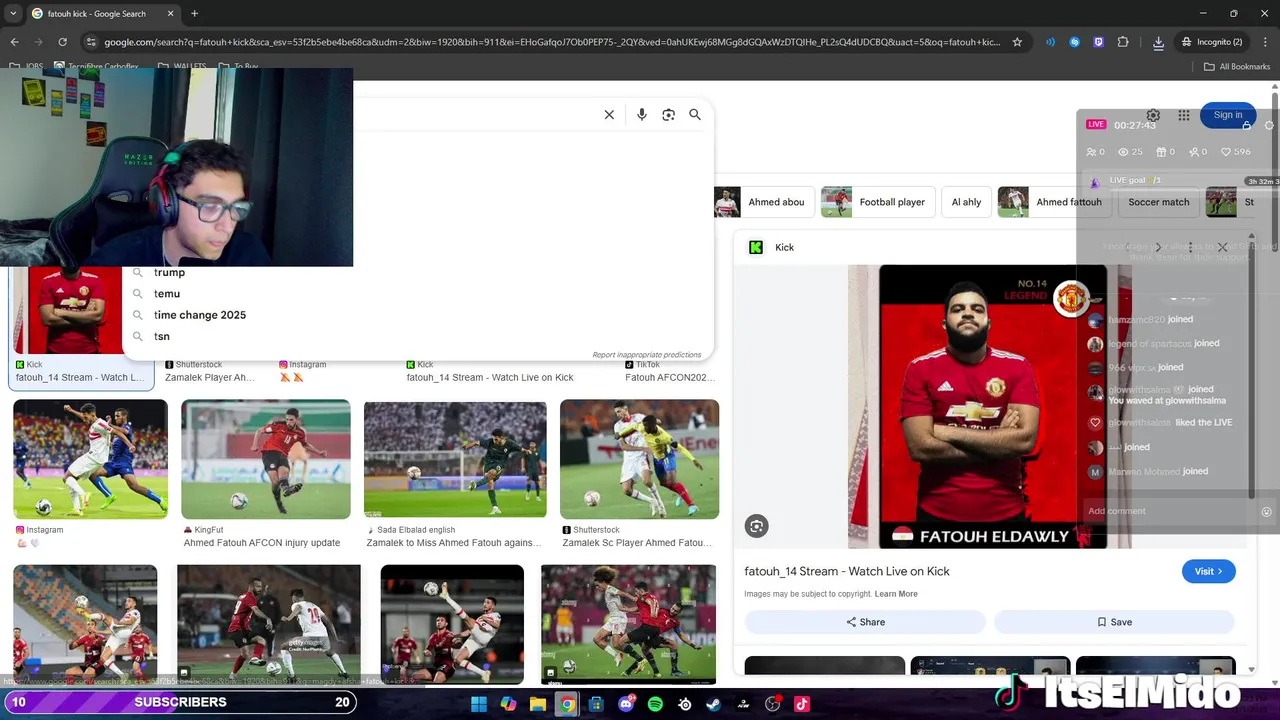Filter by Ahmed fattouh chip

pyautogui.click(x=1054, y=202)
